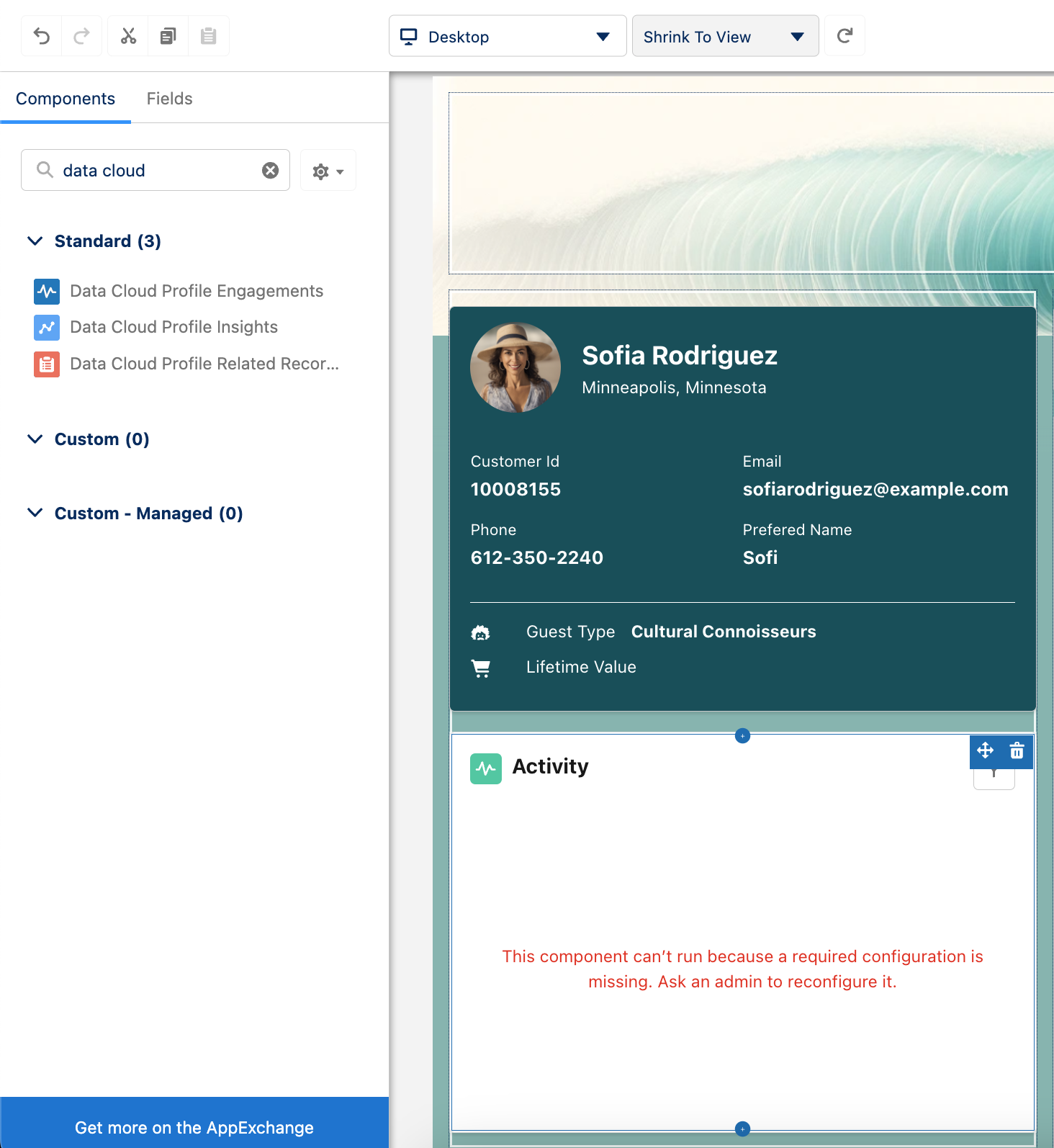Image resolution: width=1054 pixels, height=1148 pixels.
Task: Open the Desktop form factor dropdown
Action: pos(508,36)
